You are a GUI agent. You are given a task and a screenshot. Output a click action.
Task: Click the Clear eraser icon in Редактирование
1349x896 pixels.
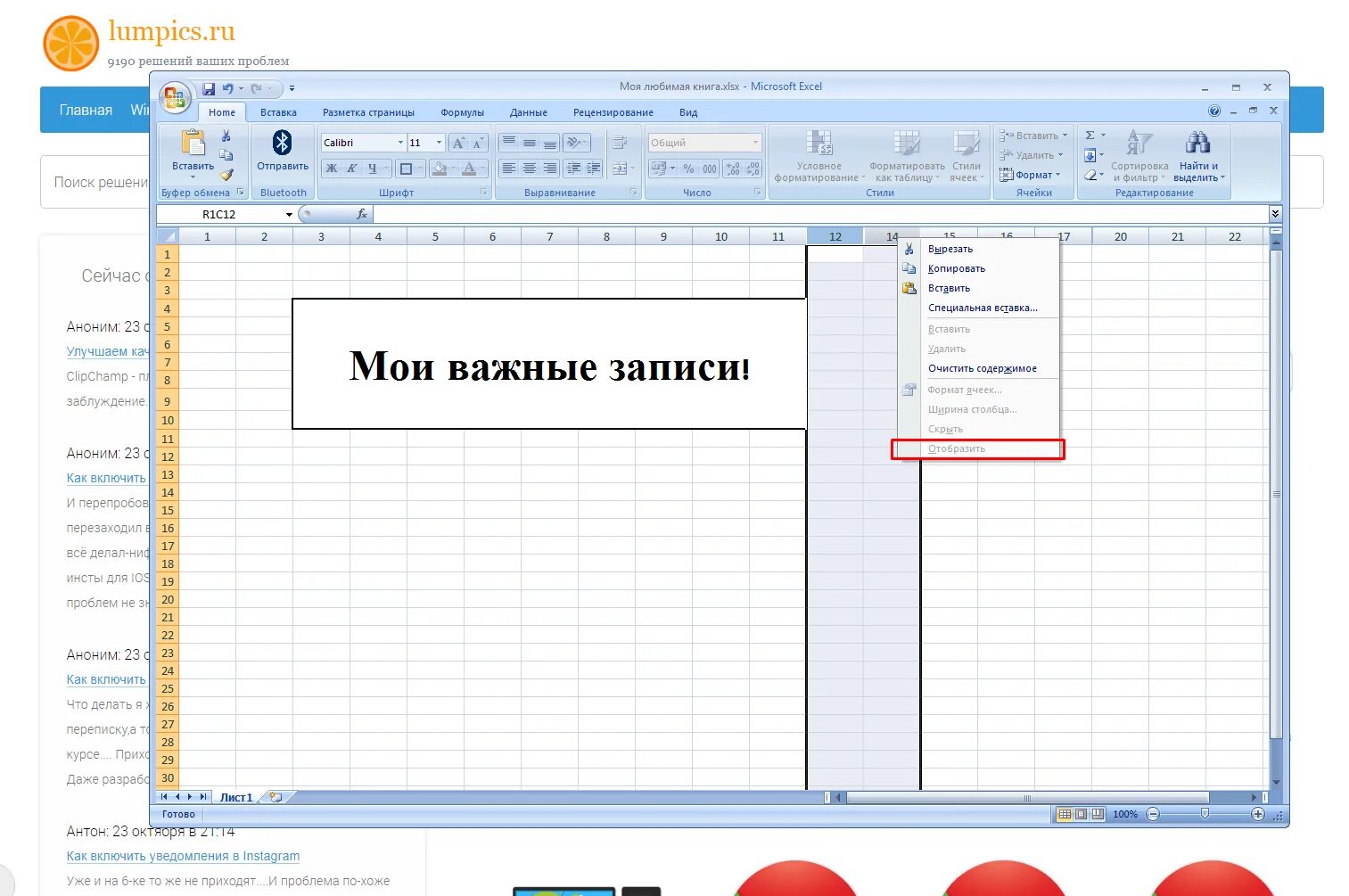(x=1090, y=175)
